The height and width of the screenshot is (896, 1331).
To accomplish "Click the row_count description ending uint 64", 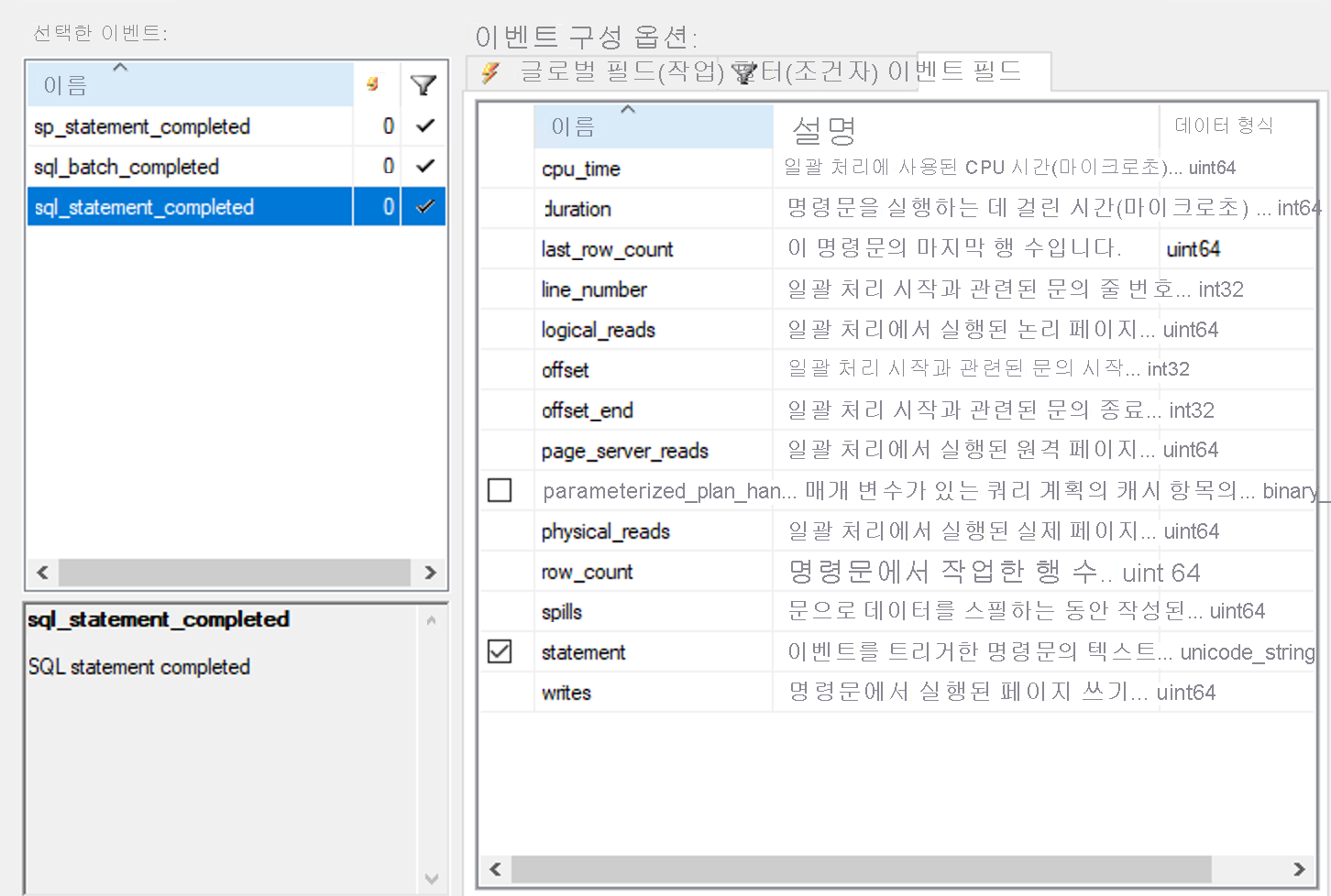I will (x=995, y=573).
